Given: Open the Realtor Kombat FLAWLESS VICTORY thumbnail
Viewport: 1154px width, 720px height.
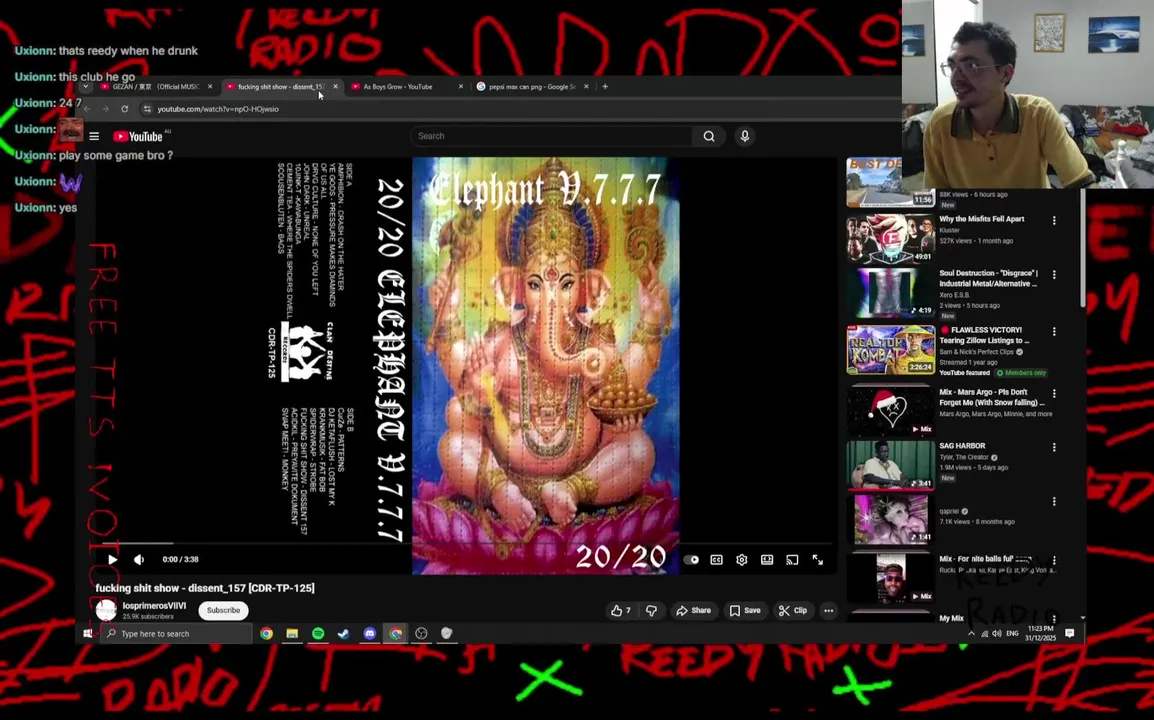Looking at the screenshot, I should point(891,349).
